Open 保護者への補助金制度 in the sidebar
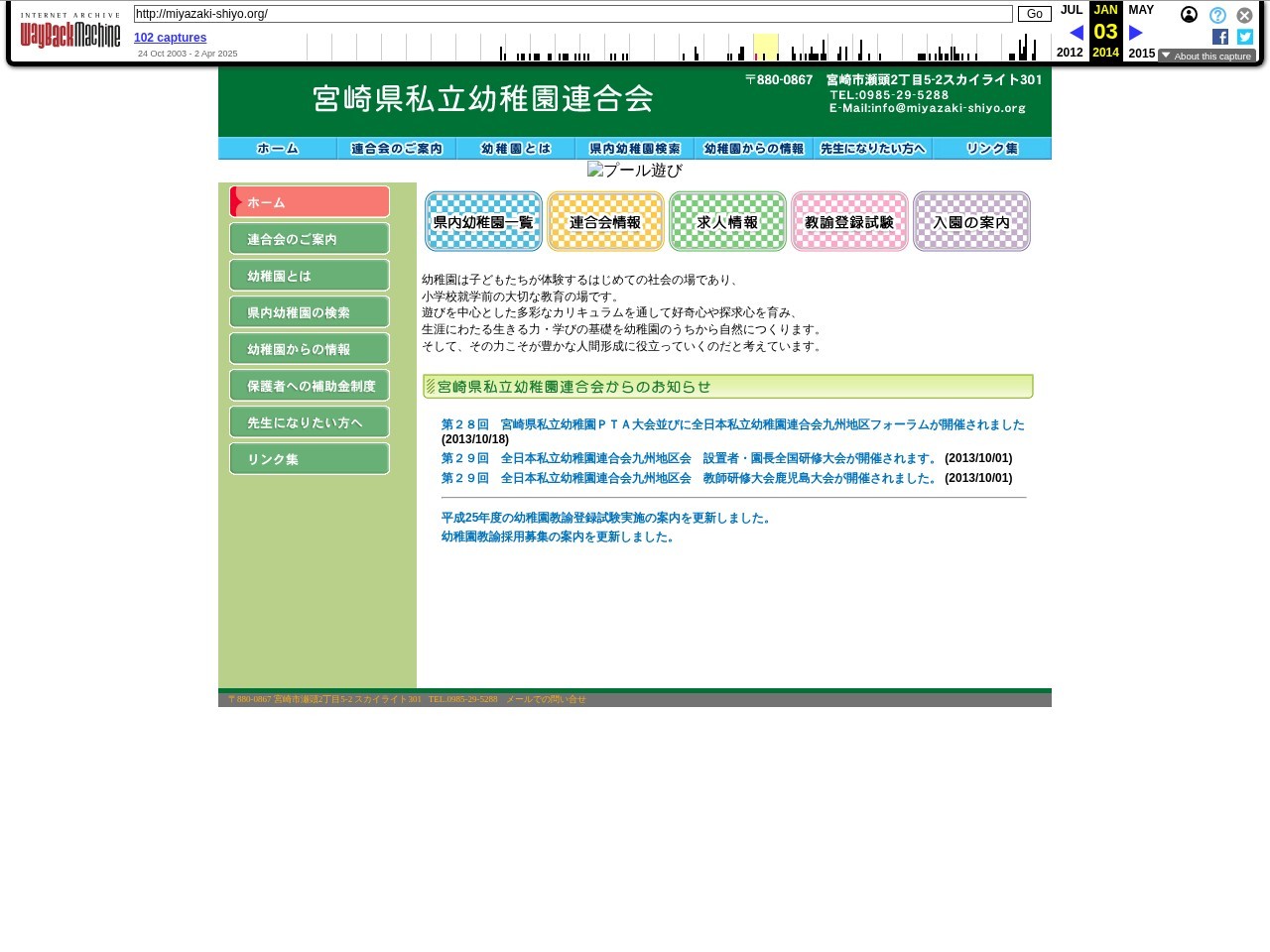Viewport: 1270px width, 952px height. point(310,386)
